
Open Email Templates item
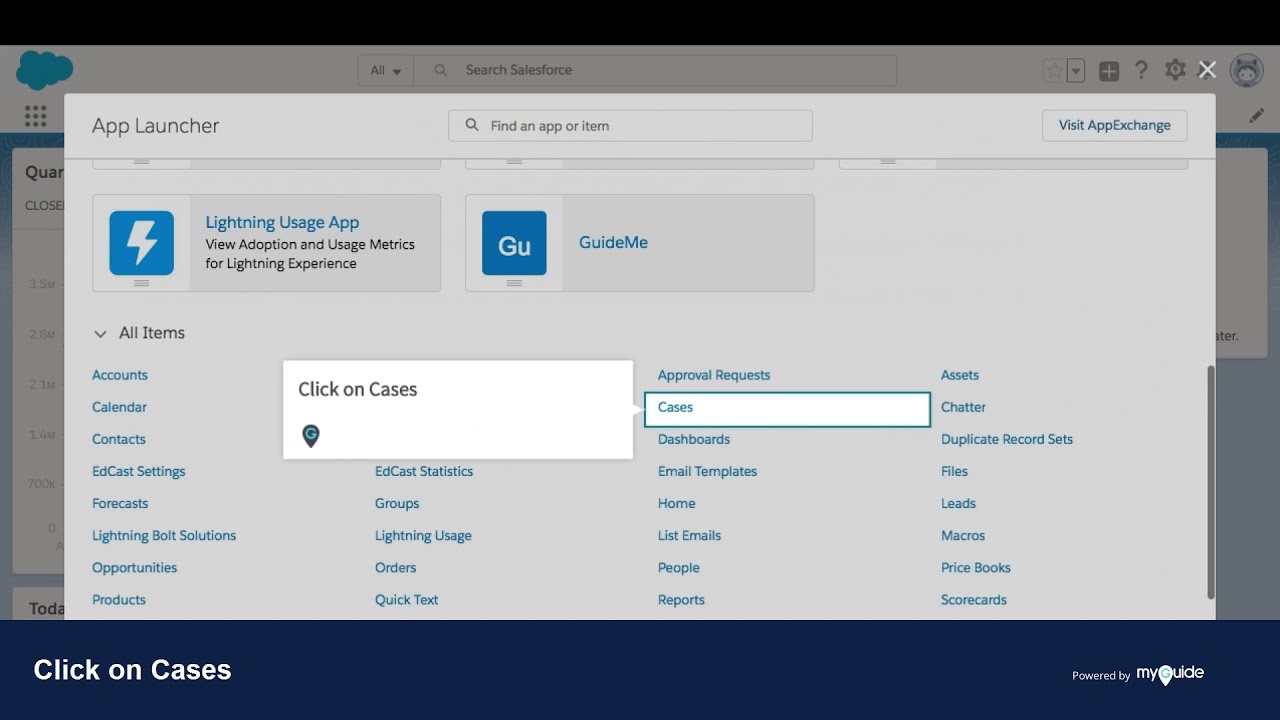[x=708, y=471]
